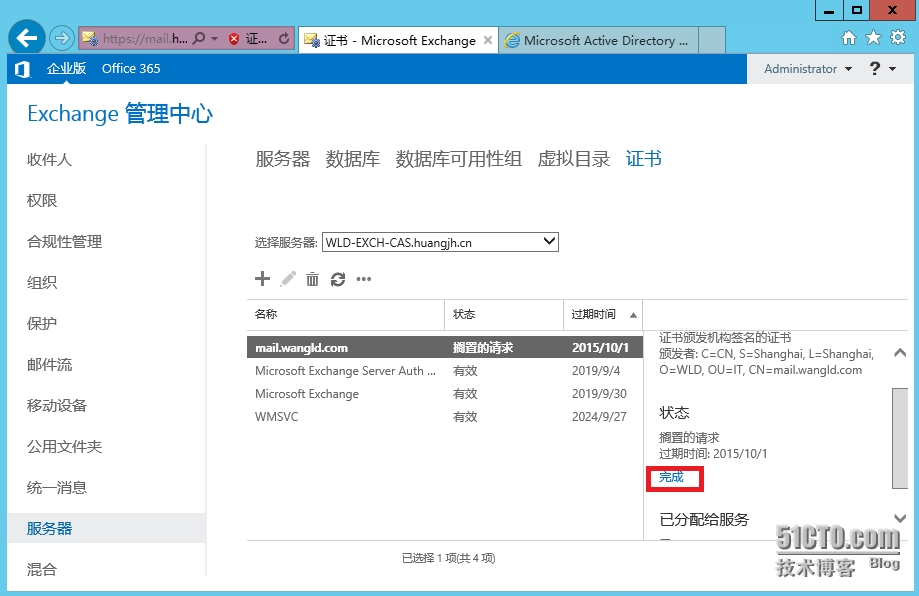Open the address bar dropdown arrow
This screenshot has height=596, width=919.
click(215, 39)
